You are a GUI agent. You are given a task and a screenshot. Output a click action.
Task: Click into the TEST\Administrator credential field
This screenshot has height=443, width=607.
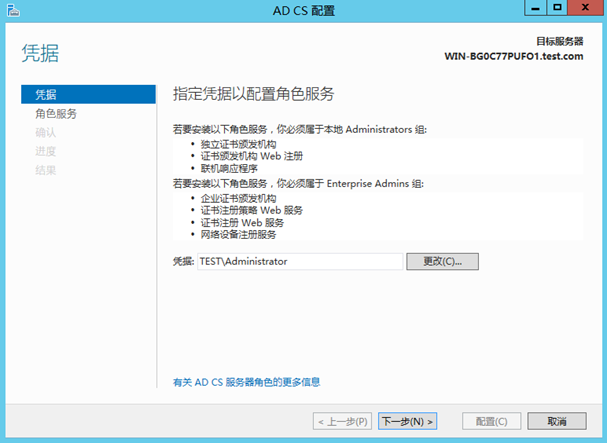pos(300,261)
